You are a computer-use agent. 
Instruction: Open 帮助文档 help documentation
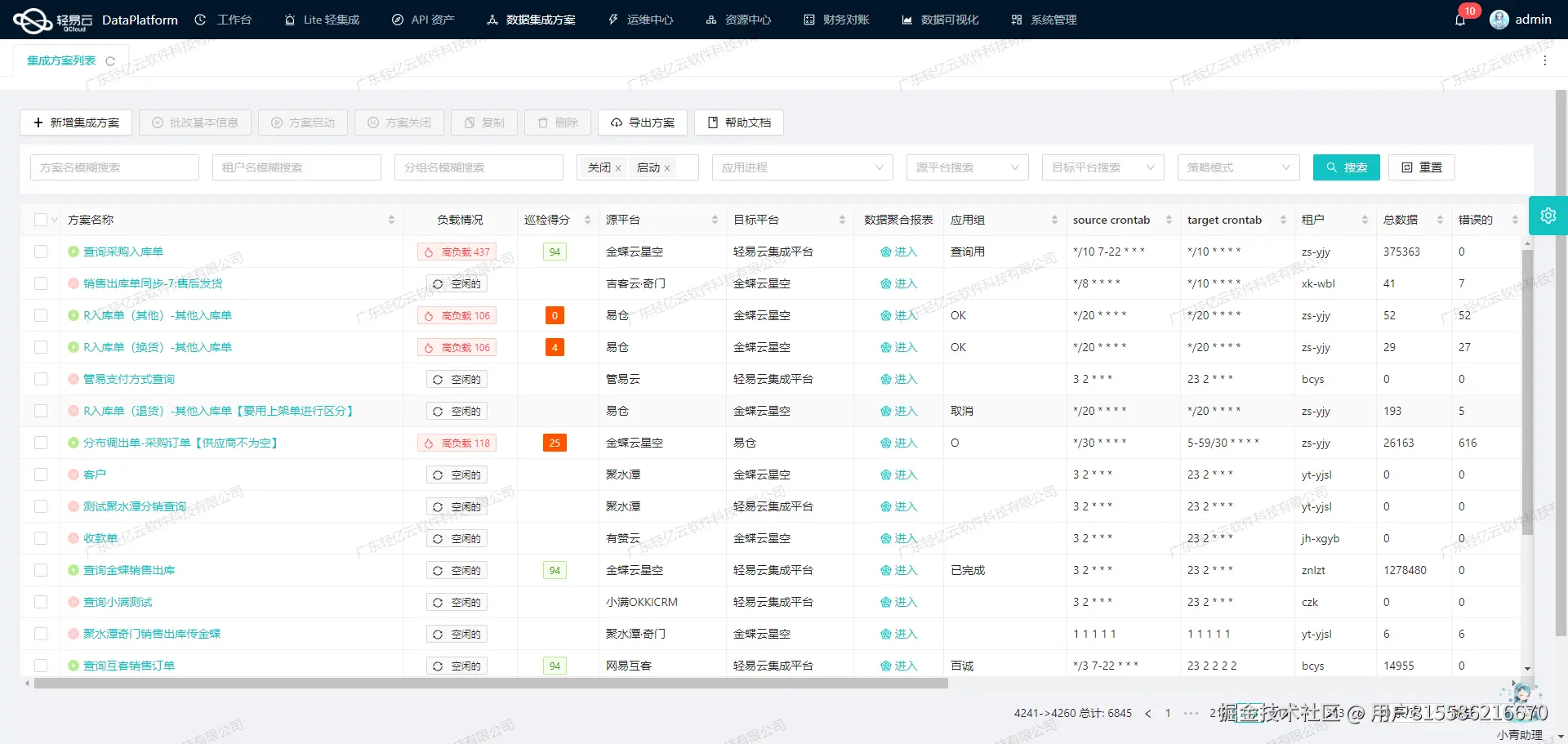738,123
